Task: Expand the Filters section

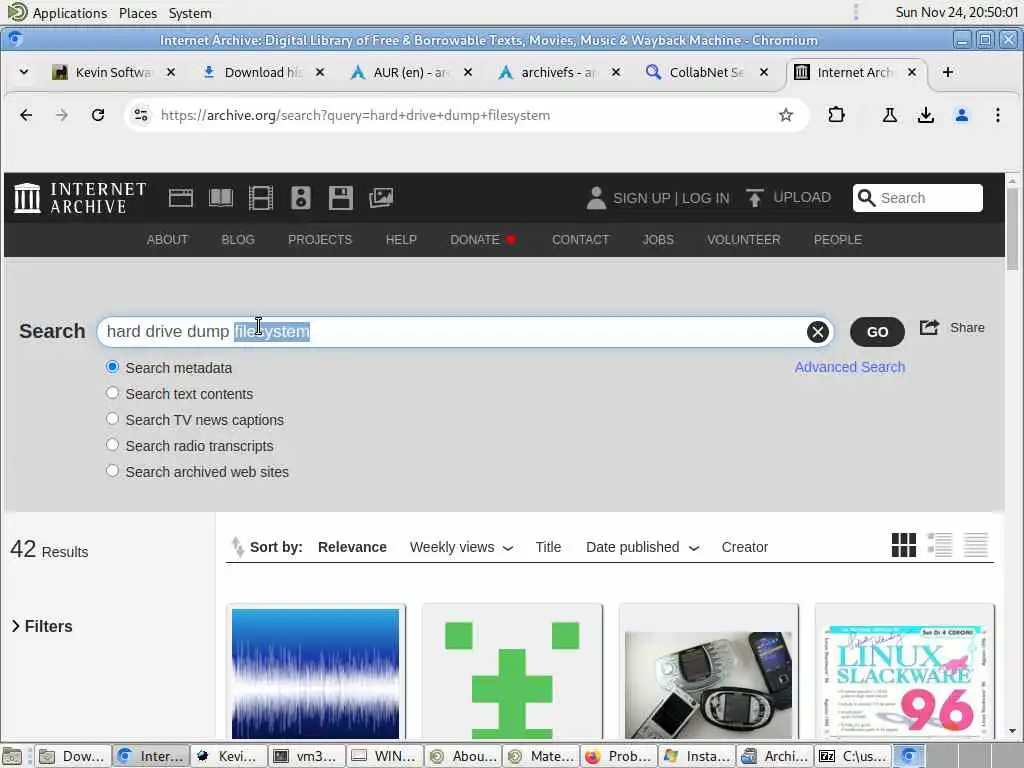Action: coord(42,626)
